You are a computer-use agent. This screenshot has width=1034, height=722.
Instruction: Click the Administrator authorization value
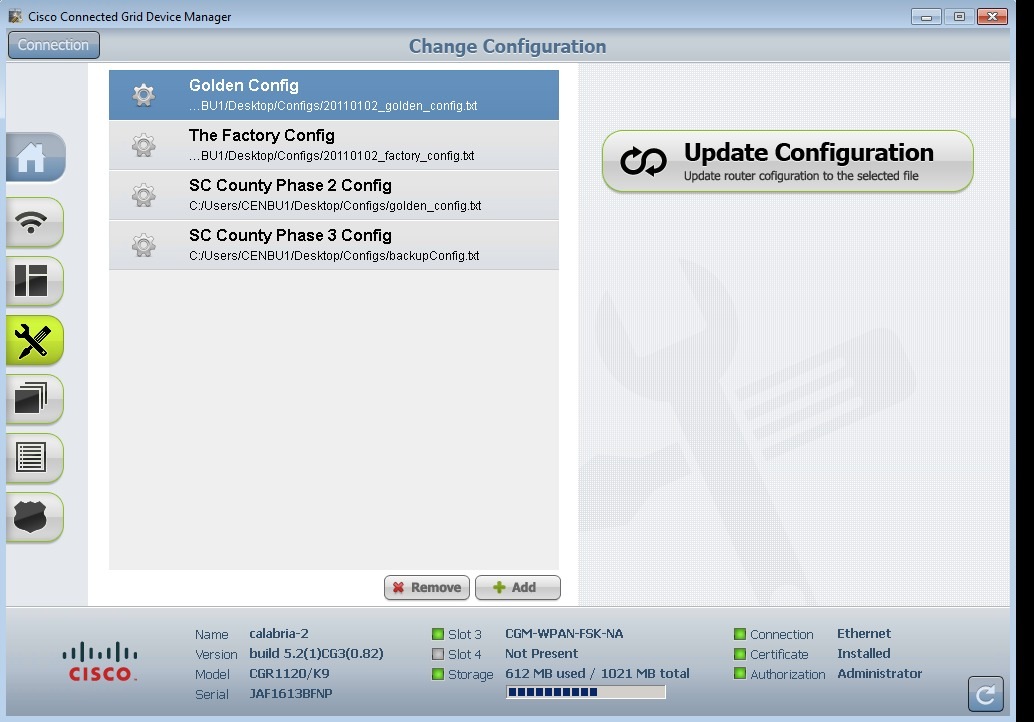880,673
